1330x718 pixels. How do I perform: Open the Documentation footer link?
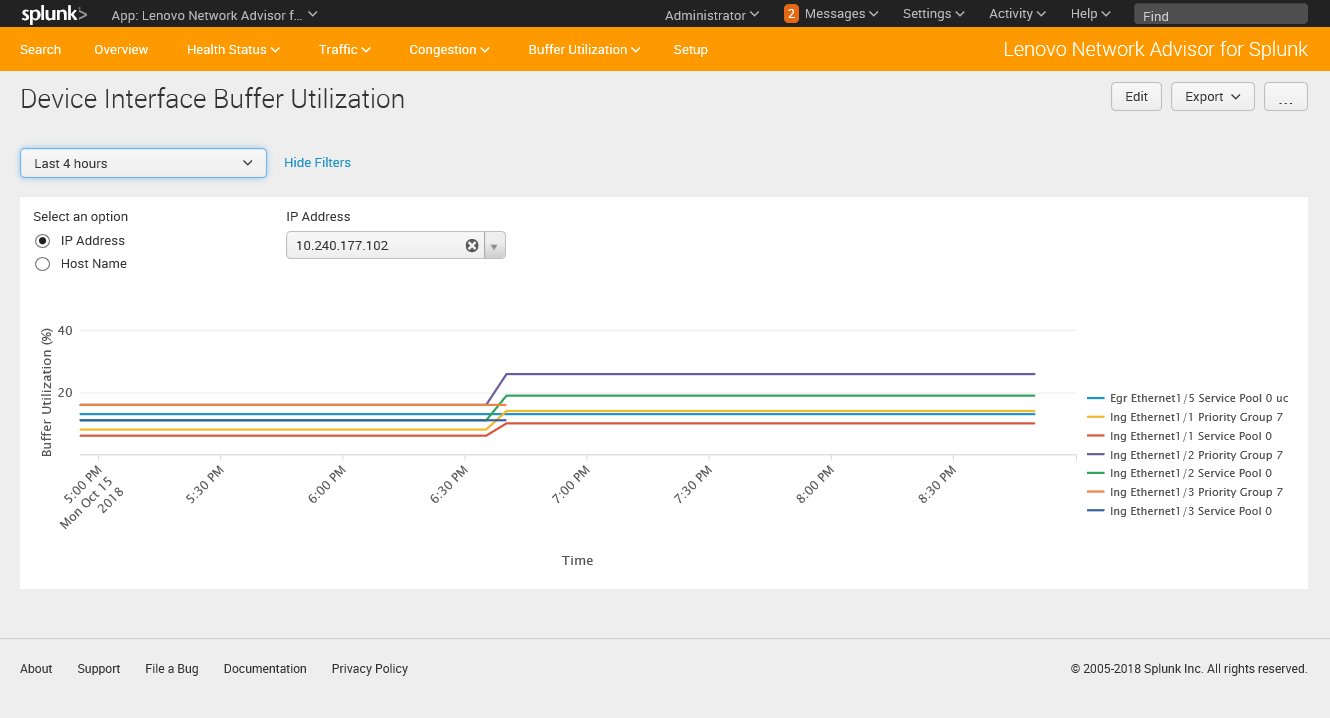pyautogui.click(x=265, y=669)
